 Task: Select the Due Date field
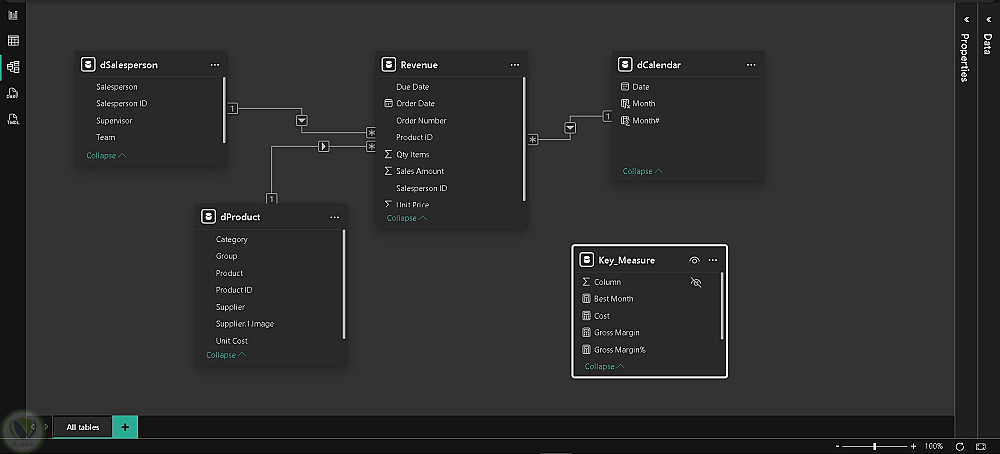[x=413, y=87]
